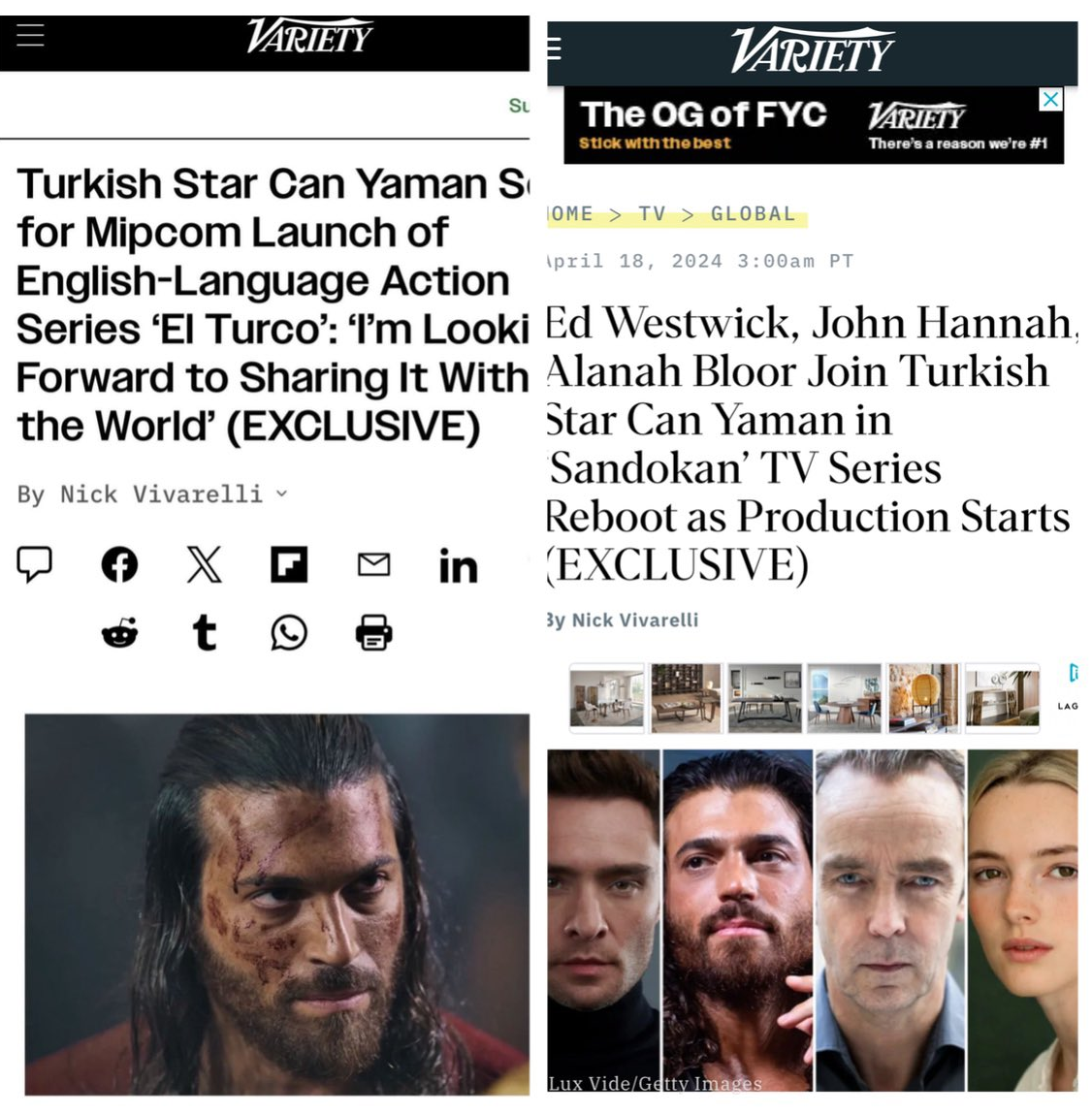Share the article on Tumblr
This screenshot has width=1092, height=1114.
coord(205,632)
